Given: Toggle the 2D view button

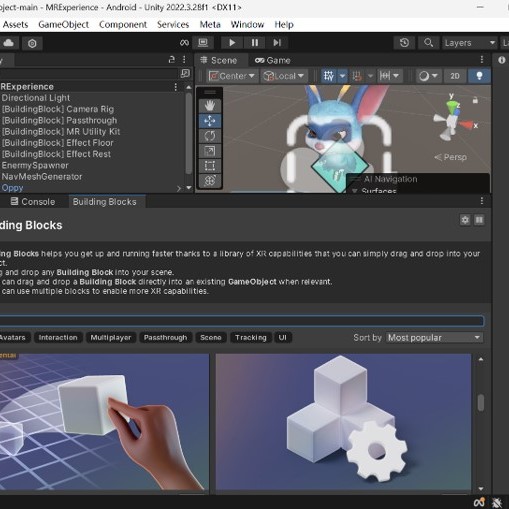Looking at the screenshot, I should (455, 76).
